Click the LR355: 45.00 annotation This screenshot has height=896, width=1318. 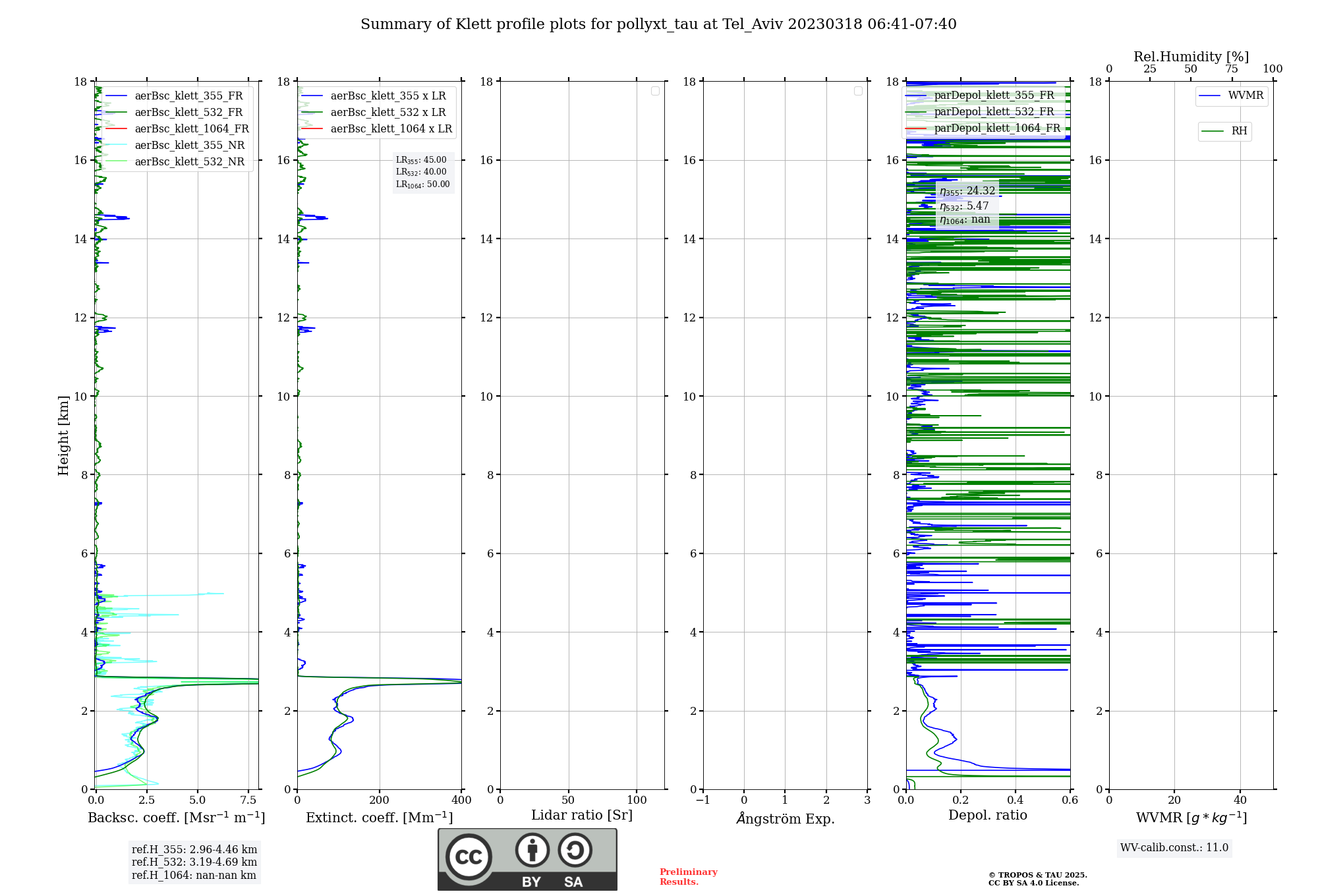pos(421,160)
